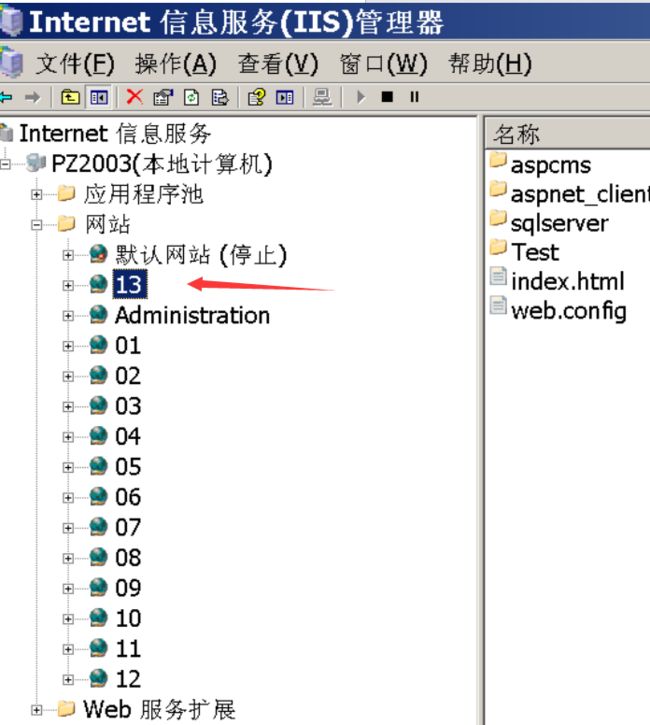Screen dimensions: 650x725
Task: Collapse the 网站 node
Action: click(37, 225)
